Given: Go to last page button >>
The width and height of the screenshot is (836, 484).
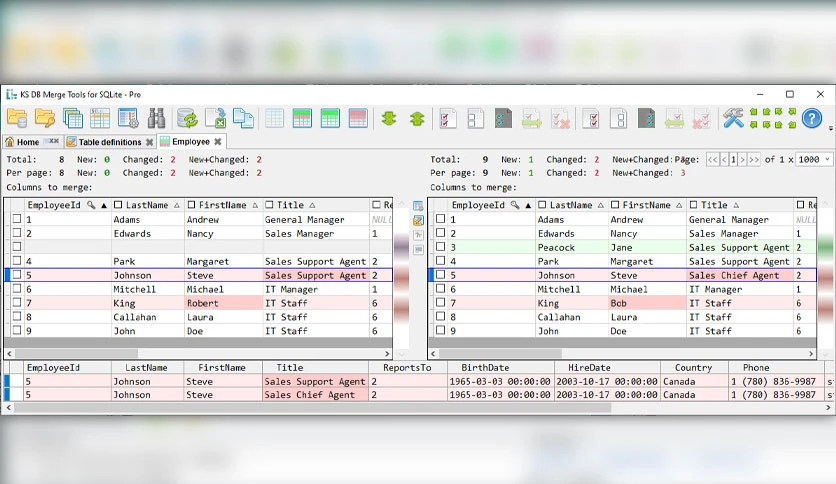Looking at the screenshot, I should click(753, 159).
